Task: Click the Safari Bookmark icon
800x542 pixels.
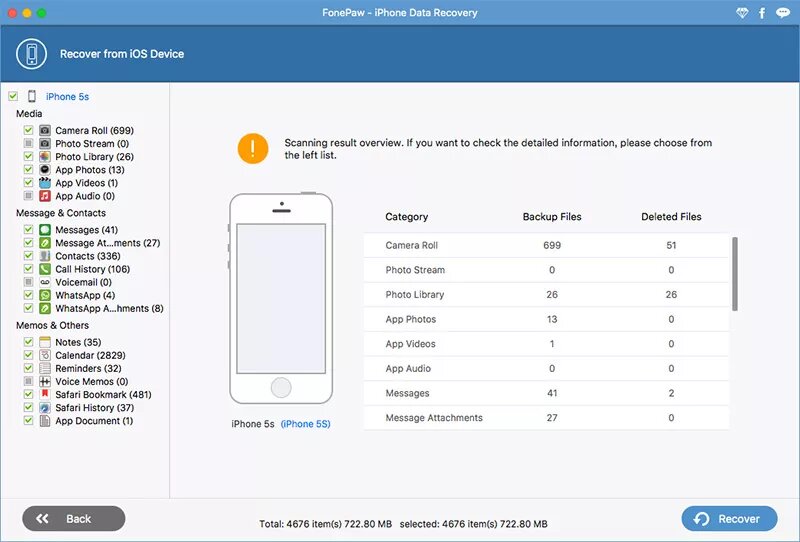Action: pos(45,395)
